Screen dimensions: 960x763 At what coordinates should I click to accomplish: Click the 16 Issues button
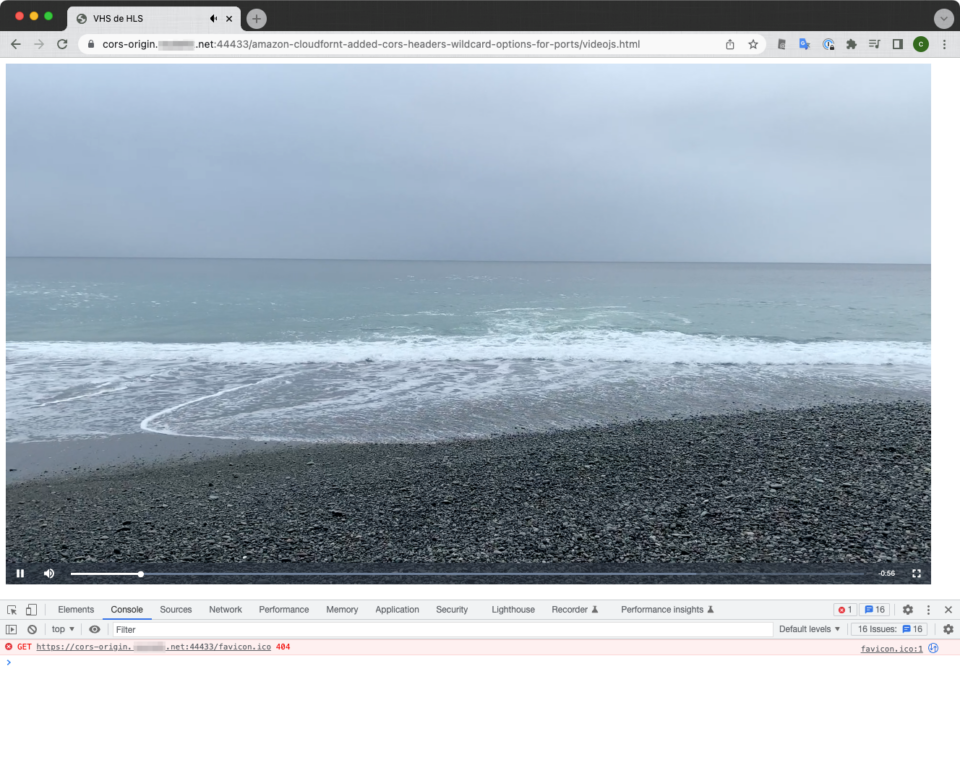[889, 630]
